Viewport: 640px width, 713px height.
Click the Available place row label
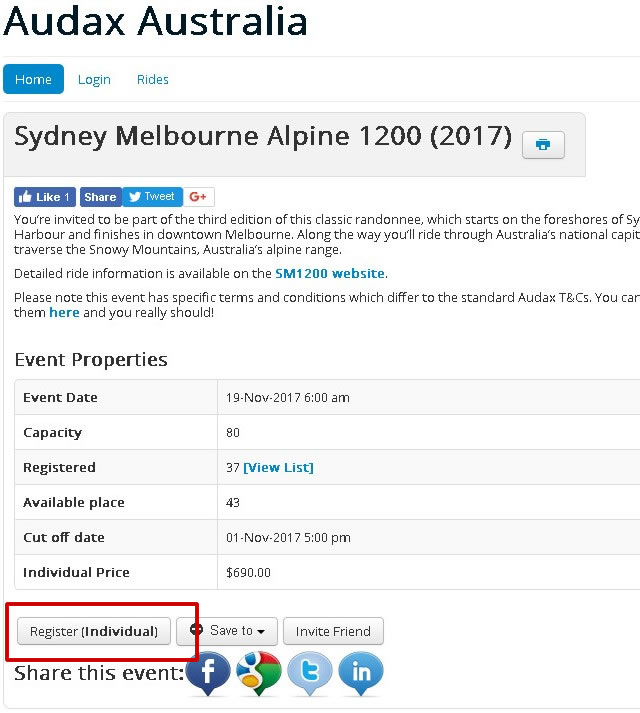click(74, 502)
